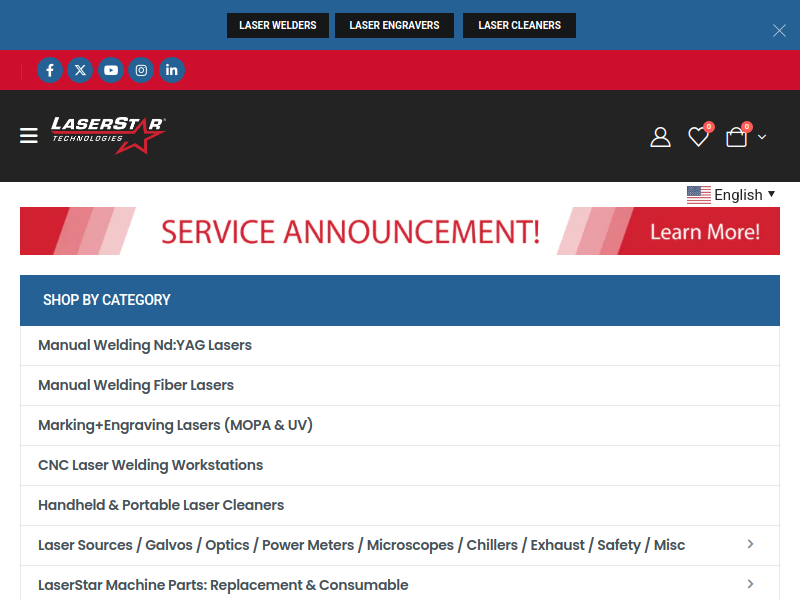Expand the Laser Sources category chevron
This screenshot has height=600, width=800.
750,544
